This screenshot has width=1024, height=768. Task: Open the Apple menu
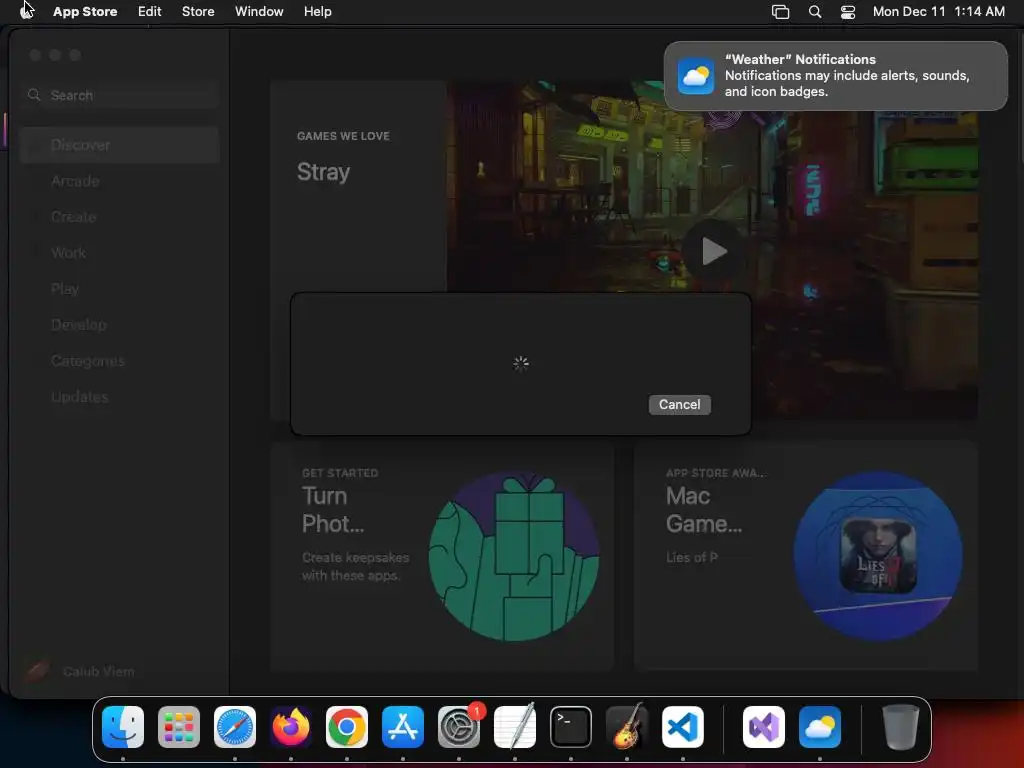coord(27,11)
